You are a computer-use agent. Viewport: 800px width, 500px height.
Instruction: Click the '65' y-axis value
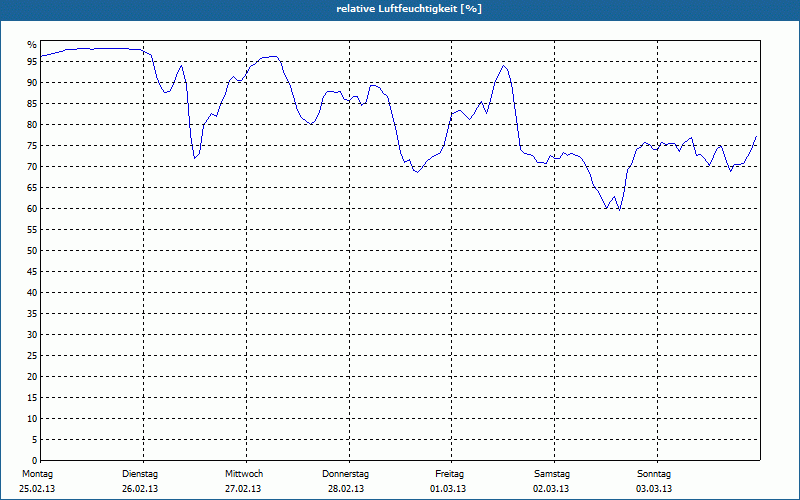(x=32, y=188)
